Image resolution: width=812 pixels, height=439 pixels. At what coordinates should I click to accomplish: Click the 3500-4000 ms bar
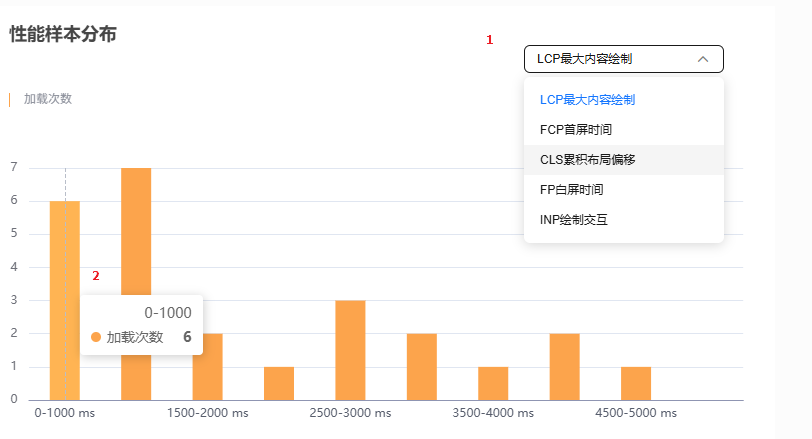pyautogui.click(x=493, y=384)
